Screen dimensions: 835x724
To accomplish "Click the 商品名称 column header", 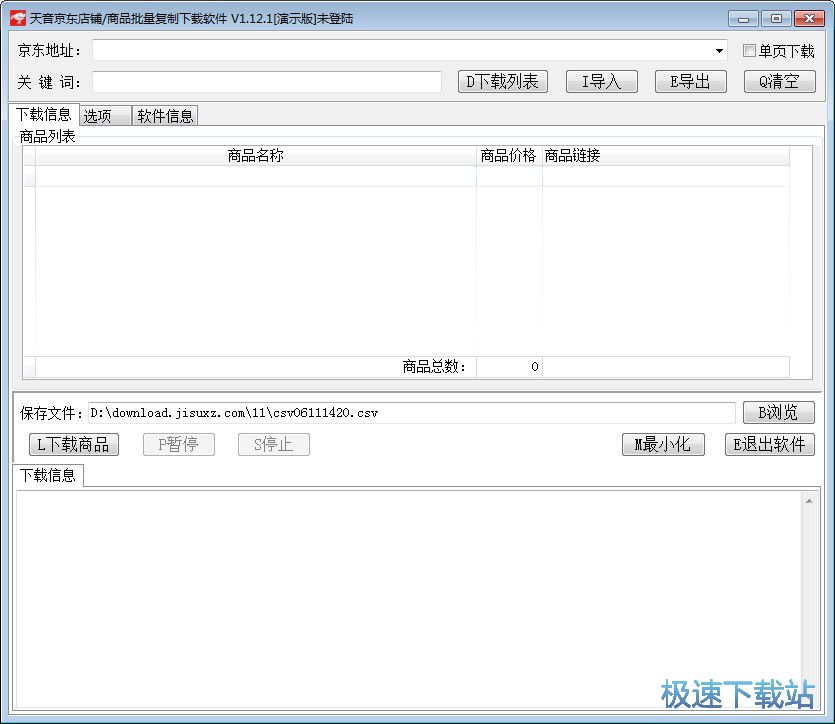I will click(255, 155).
